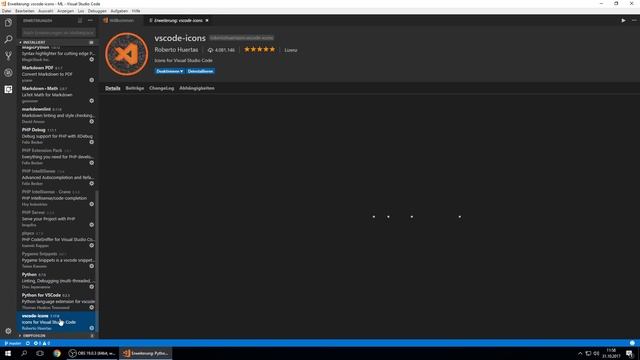Click the Lizenz link
The height and width of the screenshot is (360, 640).
[x=291, y=50]
